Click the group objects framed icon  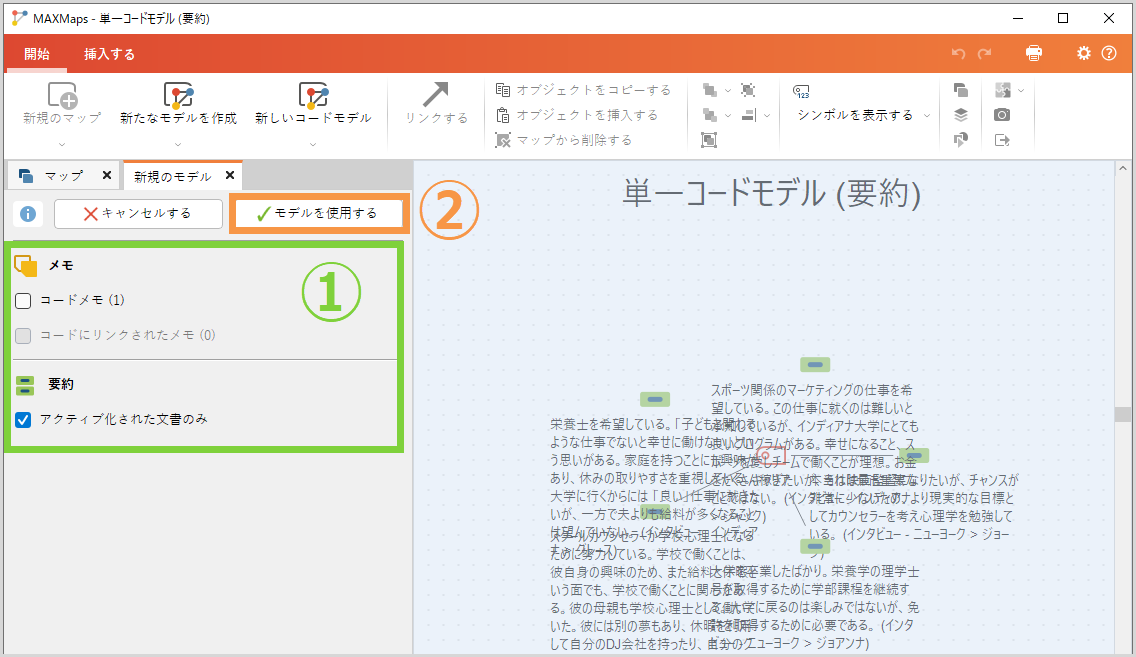709,140
